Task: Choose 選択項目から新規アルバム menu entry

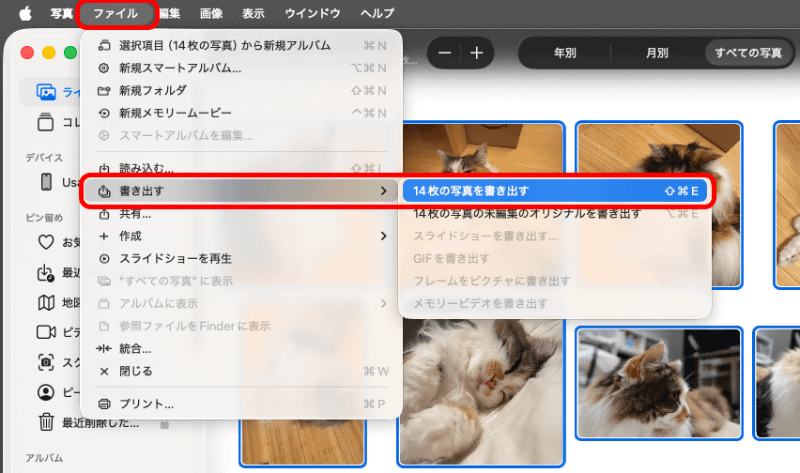Action: (x=241, y=45)
